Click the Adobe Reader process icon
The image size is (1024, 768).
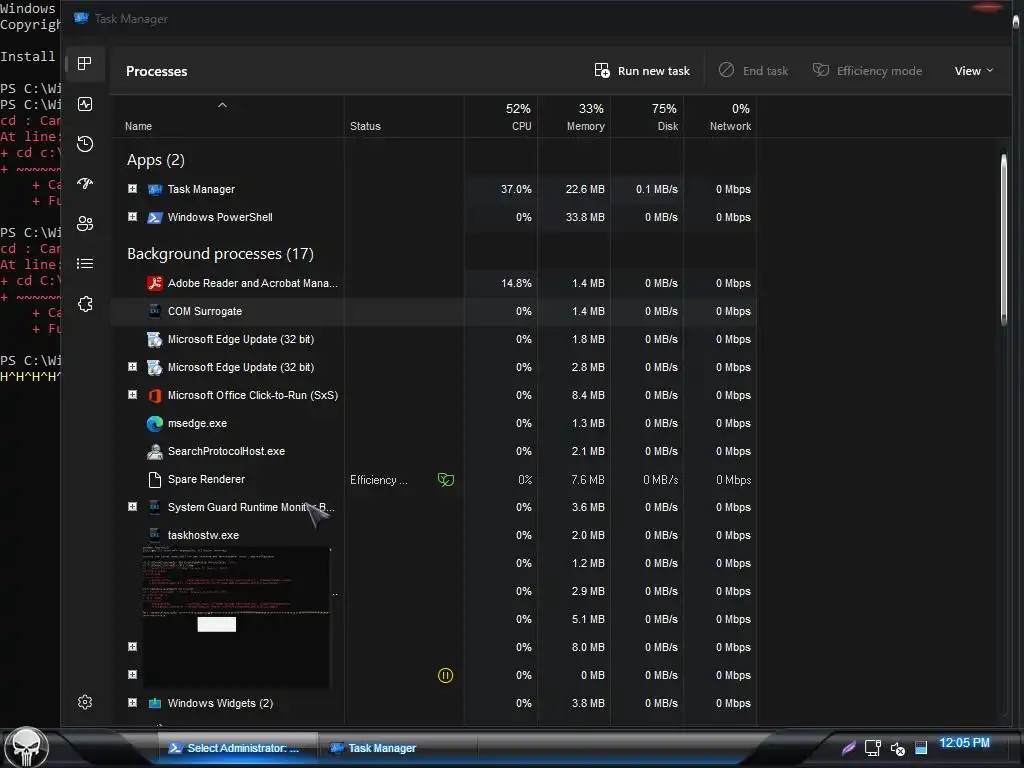pos(155,283)
